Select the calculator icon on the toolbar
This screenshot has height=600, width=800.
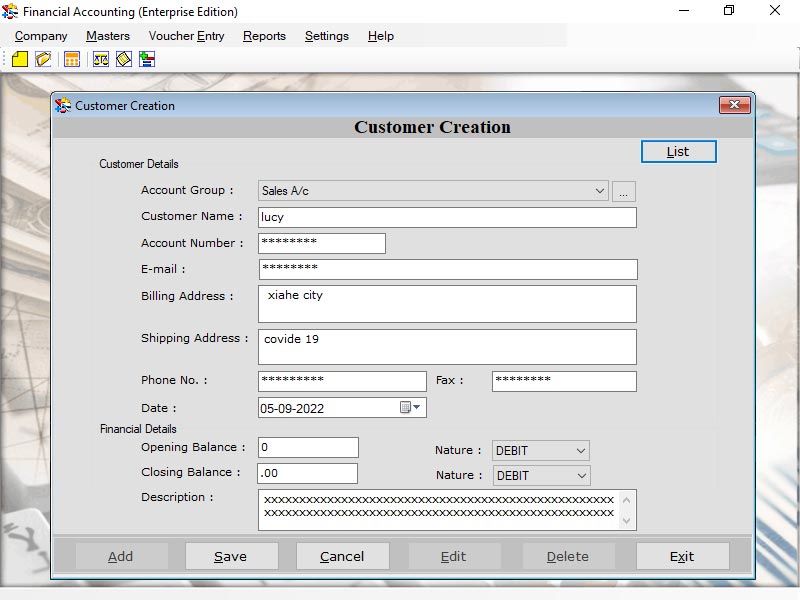click(x=71, y=59)
